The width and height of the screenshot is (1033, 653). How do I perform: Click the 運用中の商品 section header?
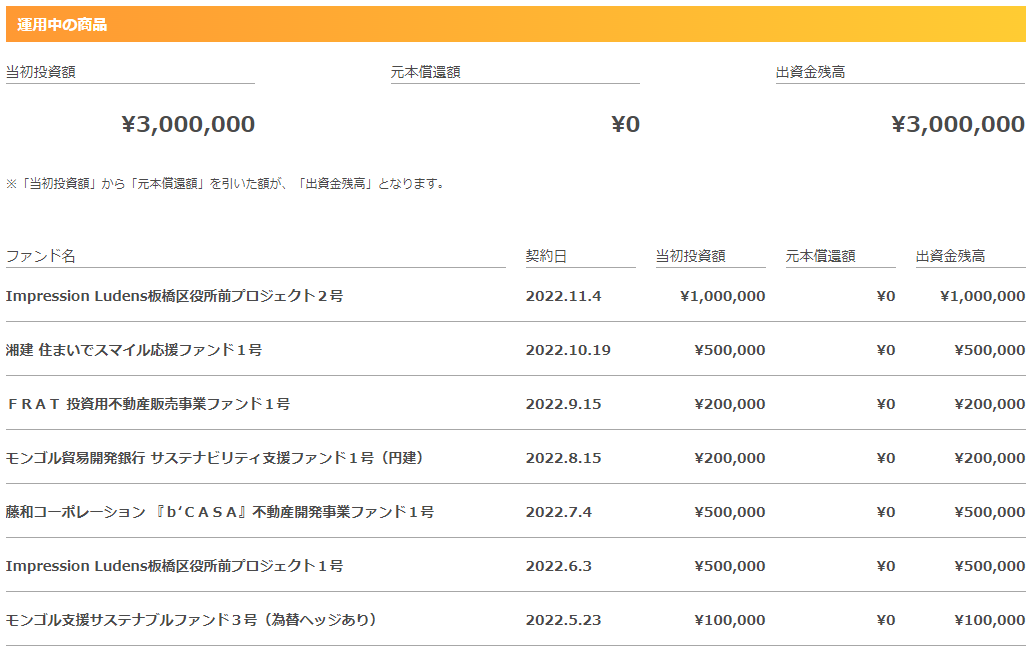[516, 24]
